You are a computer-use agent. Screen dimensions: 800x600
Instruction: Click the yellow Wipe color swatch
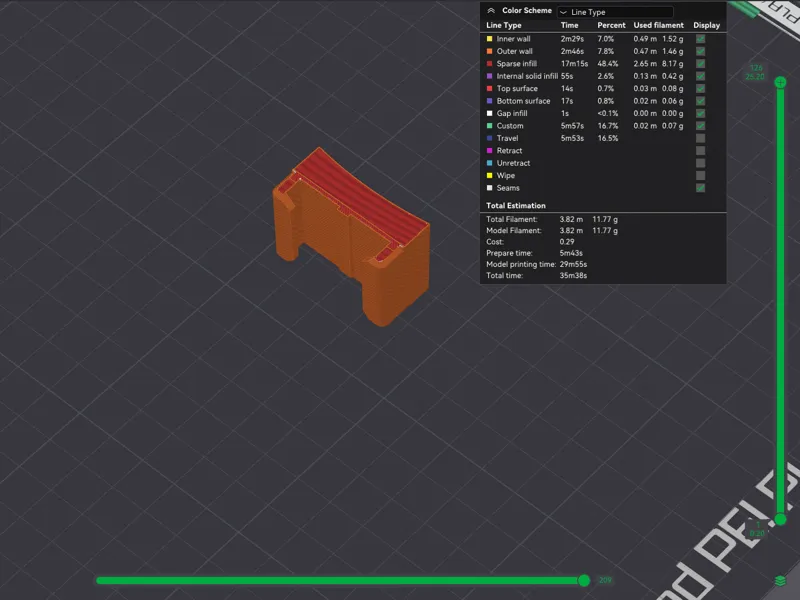tap(489, 176)
